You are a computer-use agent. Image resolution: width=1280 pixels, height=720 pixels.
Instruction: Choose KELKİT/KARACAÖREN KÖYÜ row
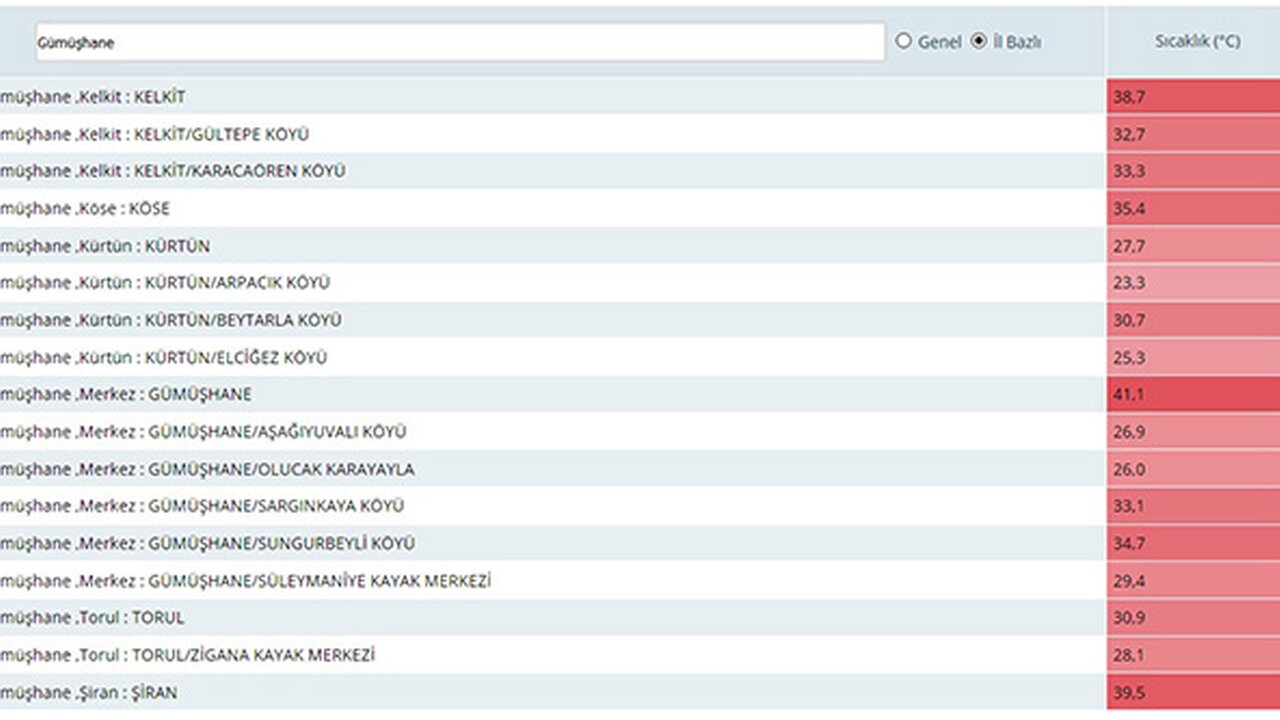(x=172, y=171)
